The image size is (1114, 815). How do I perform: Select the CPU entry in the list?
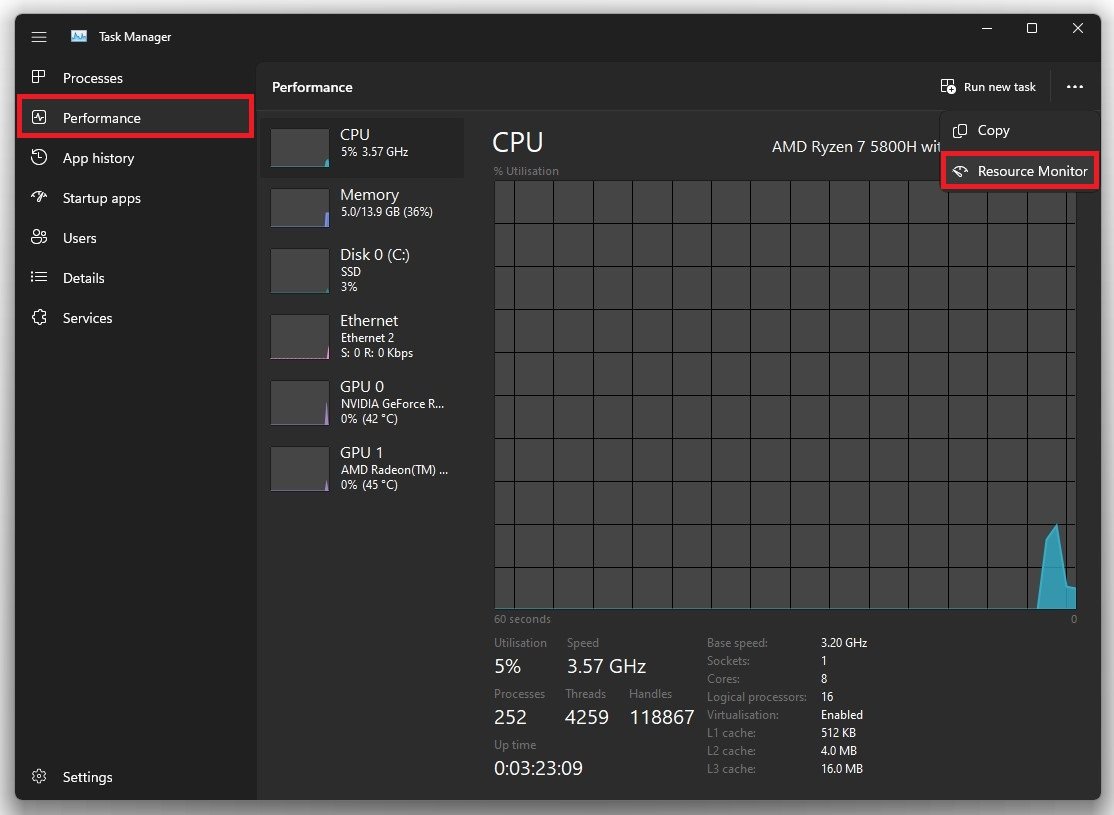(361, 147)
